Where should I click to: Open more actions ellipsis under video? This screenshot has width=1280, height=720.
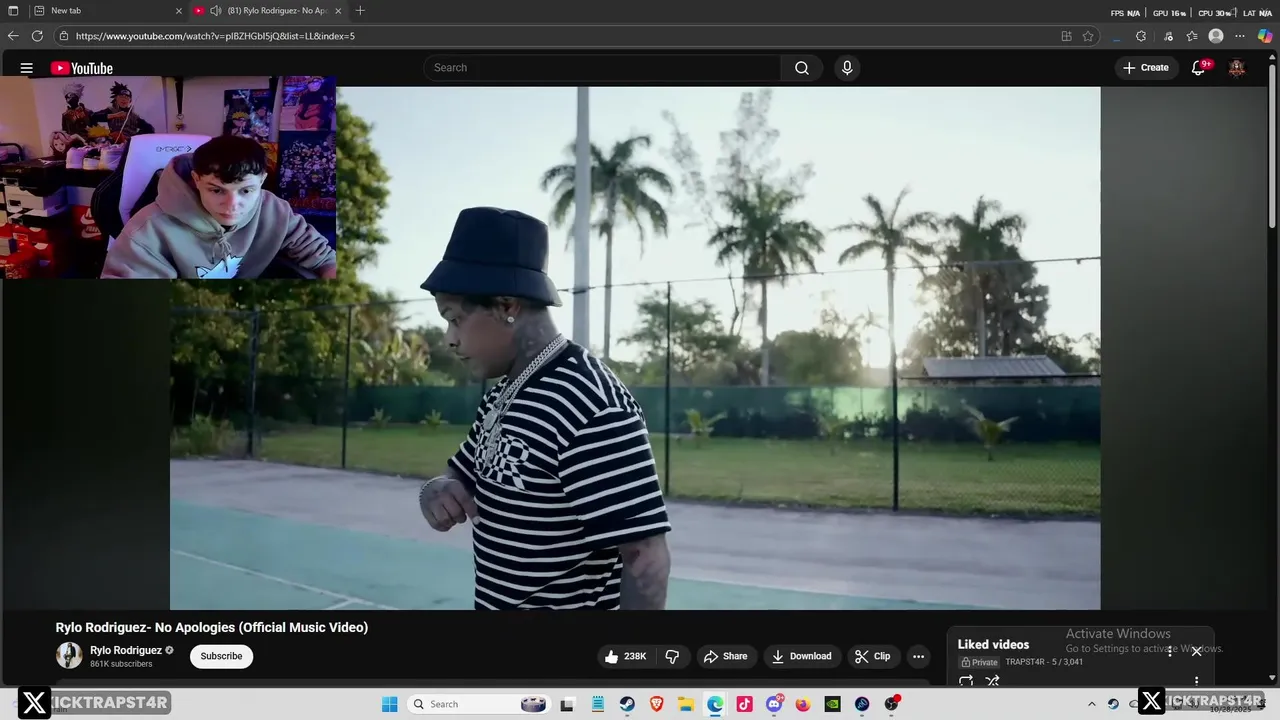pyautogui.click(x=918, y=656)
